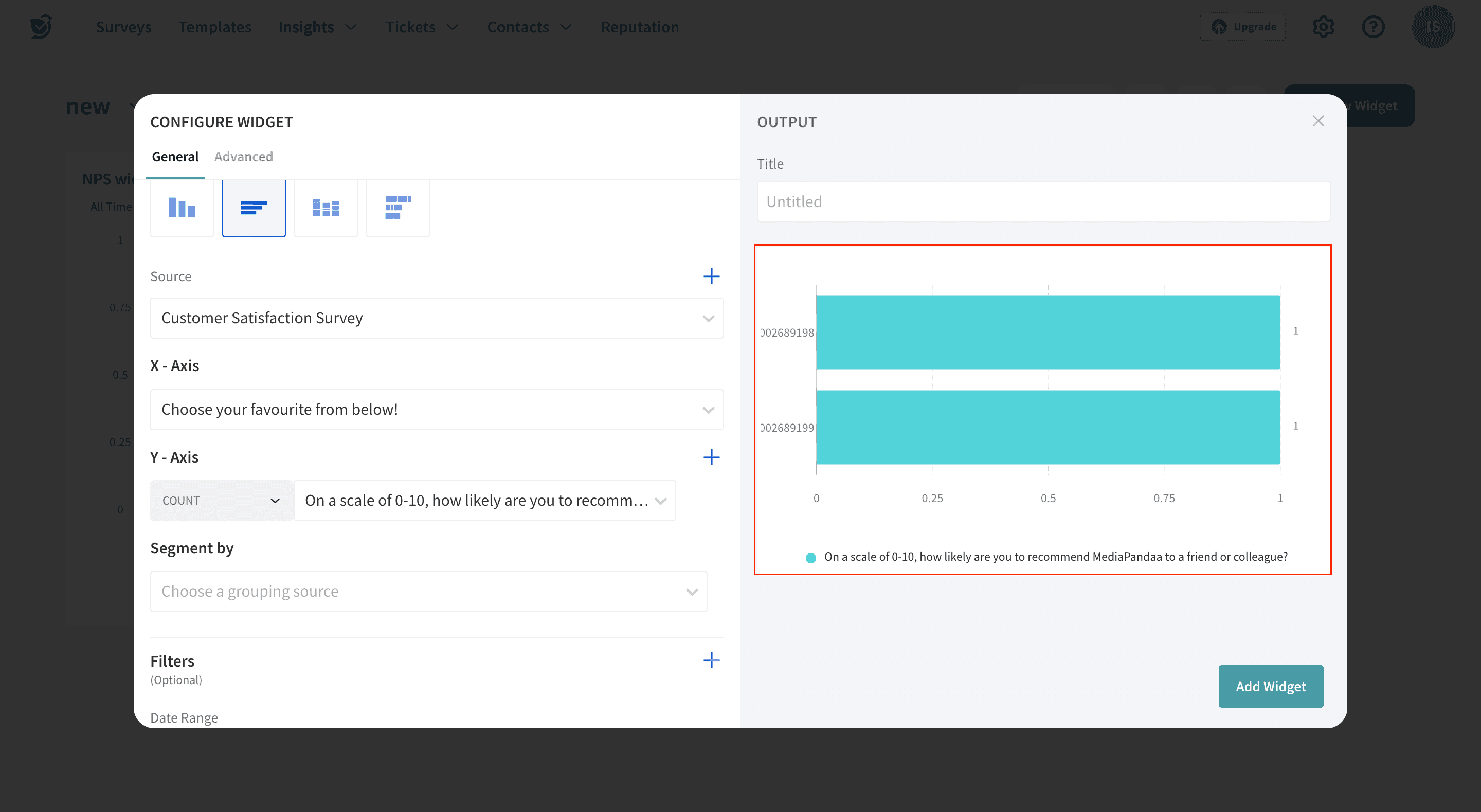Select the vertical bar chart type icon
Viewport: 1481px width, 812px height.
click(x=182, y=208)
